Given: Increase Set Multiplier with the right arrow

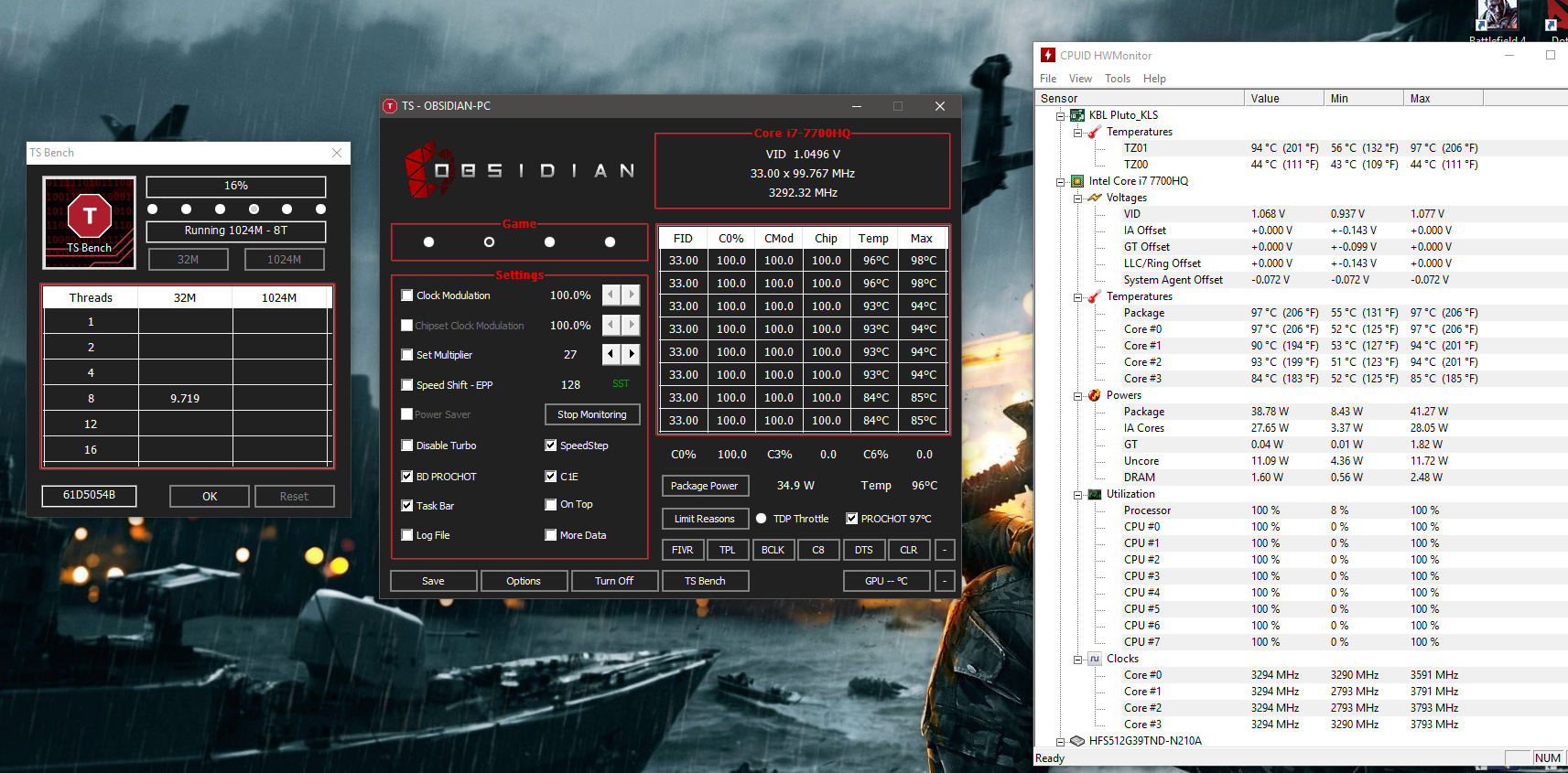Looking at the screenshot, I should [x=631, y=354].
